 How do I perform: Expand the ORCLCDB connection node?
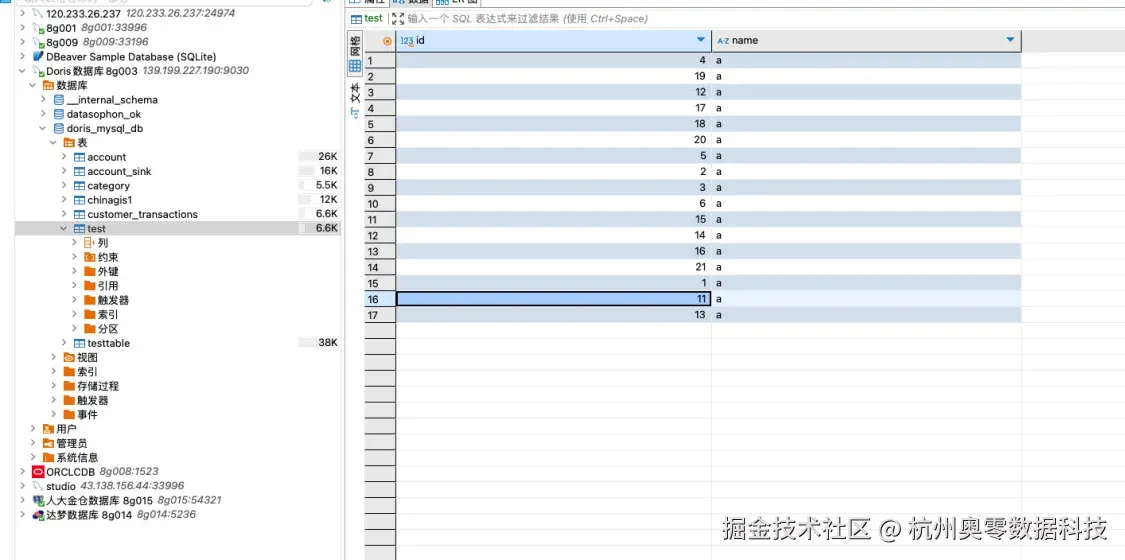point(22,472)
